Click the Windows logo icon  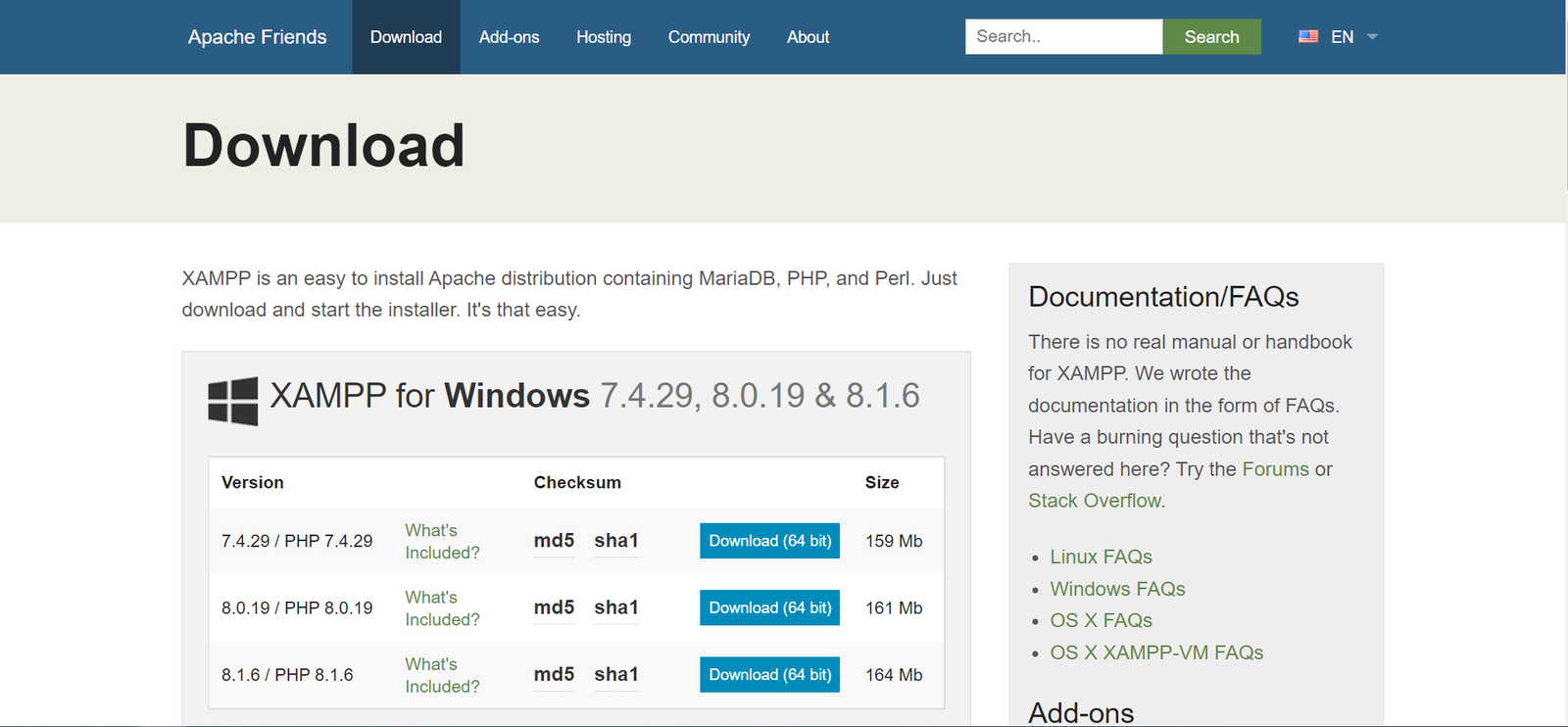[x=233, y=401]
